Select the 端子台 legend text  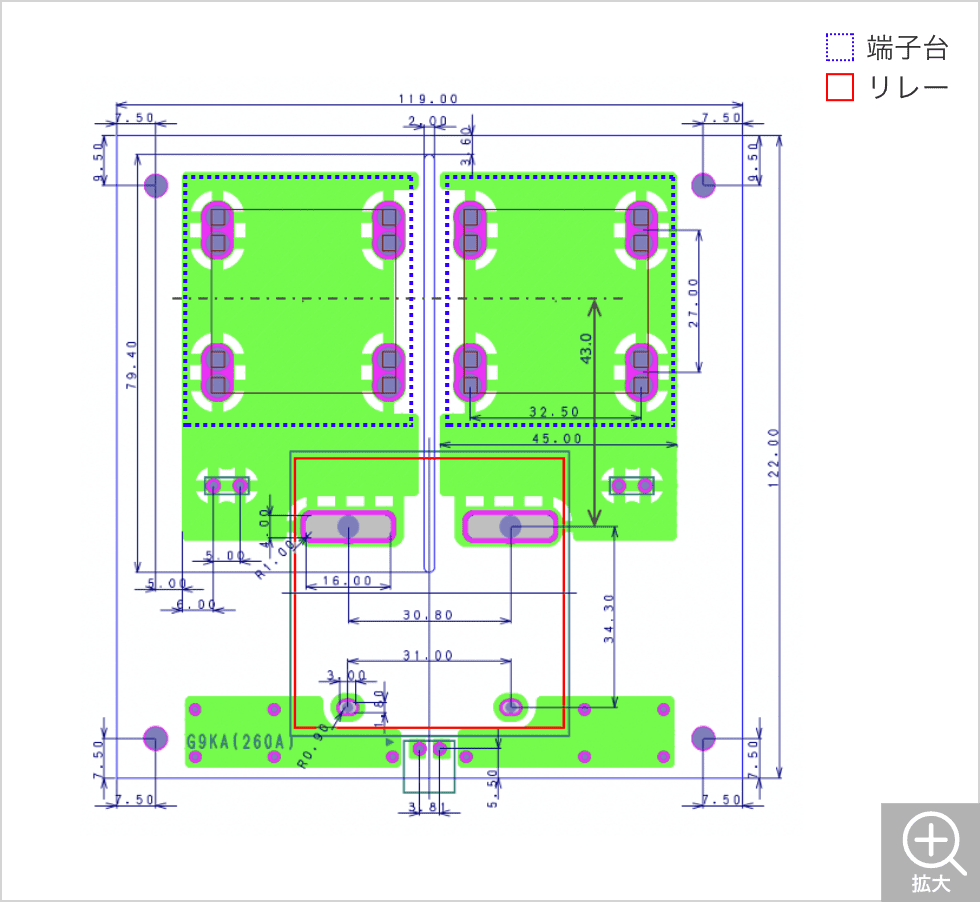click(x=906, y=48)
